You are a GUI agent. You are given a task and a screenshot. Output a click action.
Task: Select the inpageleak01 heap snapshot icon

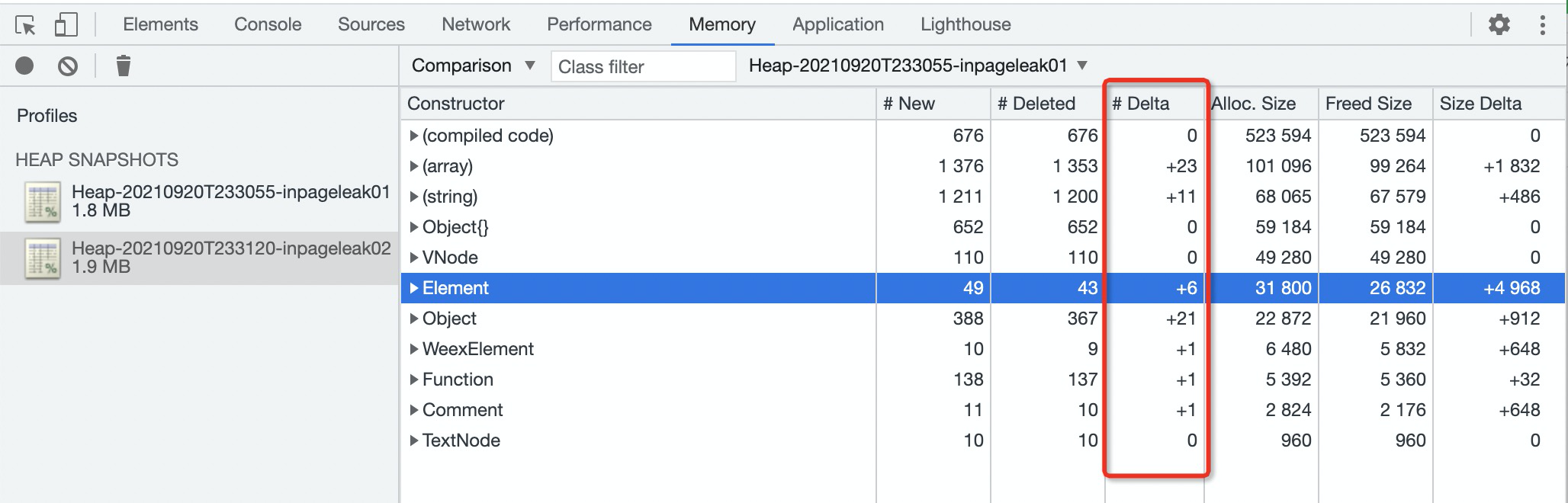pos(43,202)
